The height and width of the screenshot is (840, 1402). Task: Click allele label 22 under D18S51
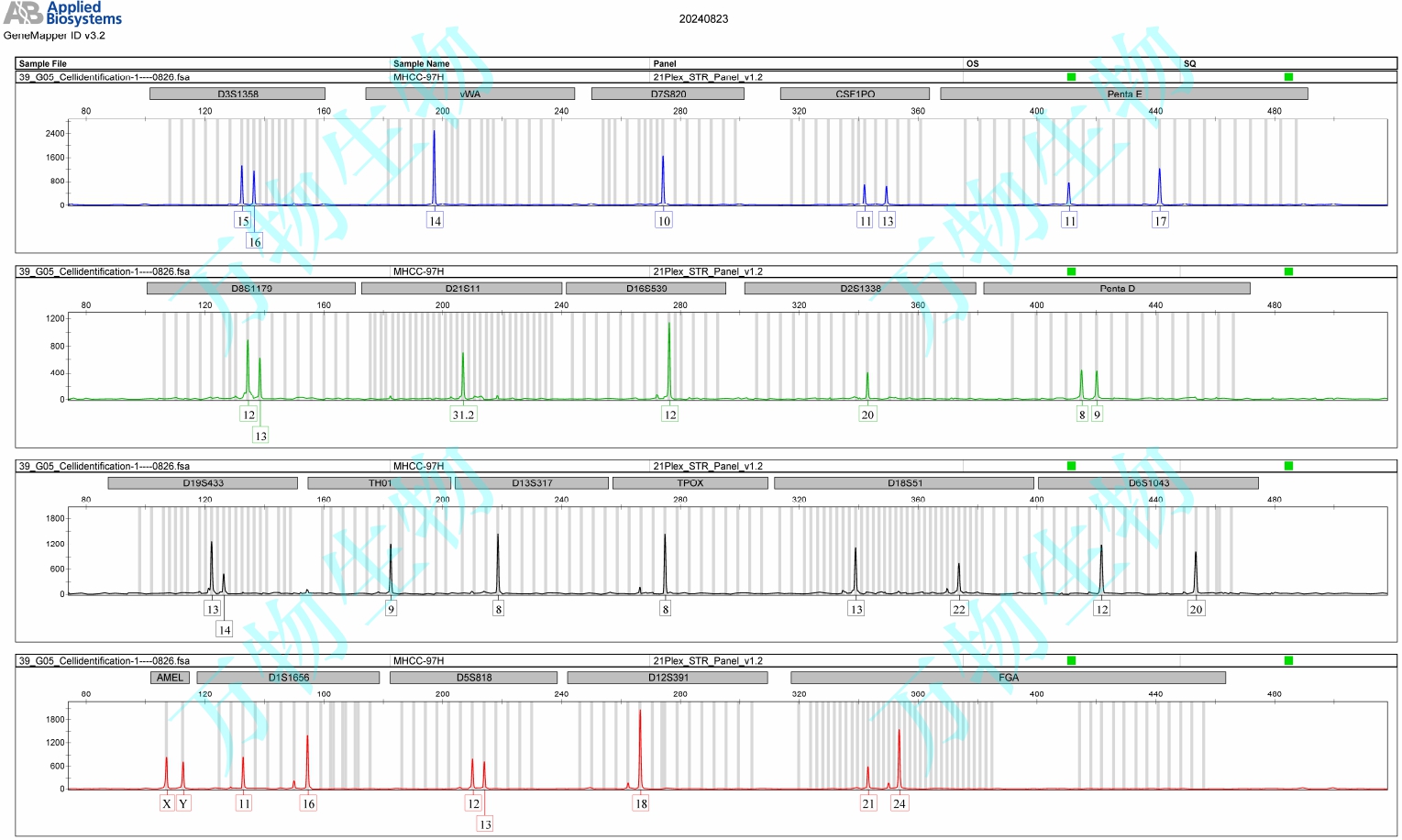click(x=958, y=609)
